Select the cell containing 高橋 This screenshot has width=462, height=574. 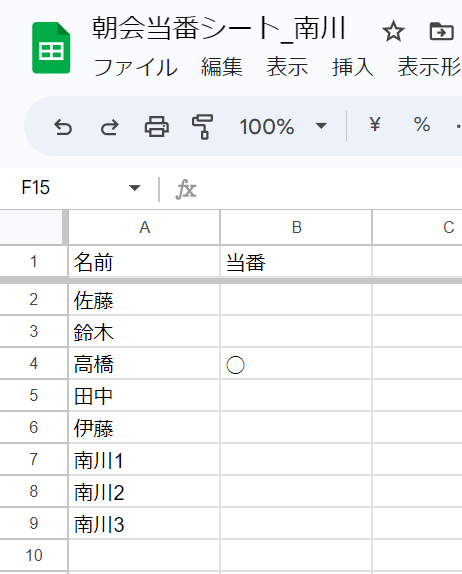[x=144, y=364]
